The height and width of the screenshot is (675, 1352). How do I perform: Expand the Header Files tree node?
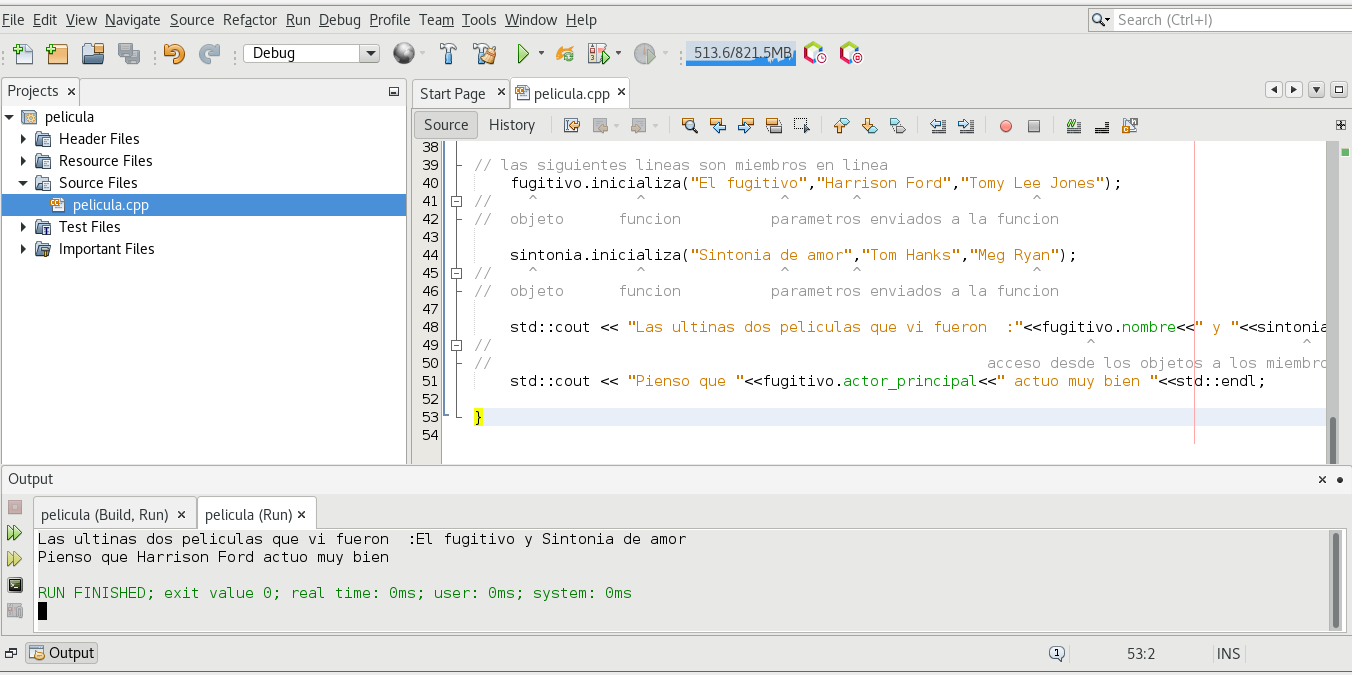(x=23, y=139)
